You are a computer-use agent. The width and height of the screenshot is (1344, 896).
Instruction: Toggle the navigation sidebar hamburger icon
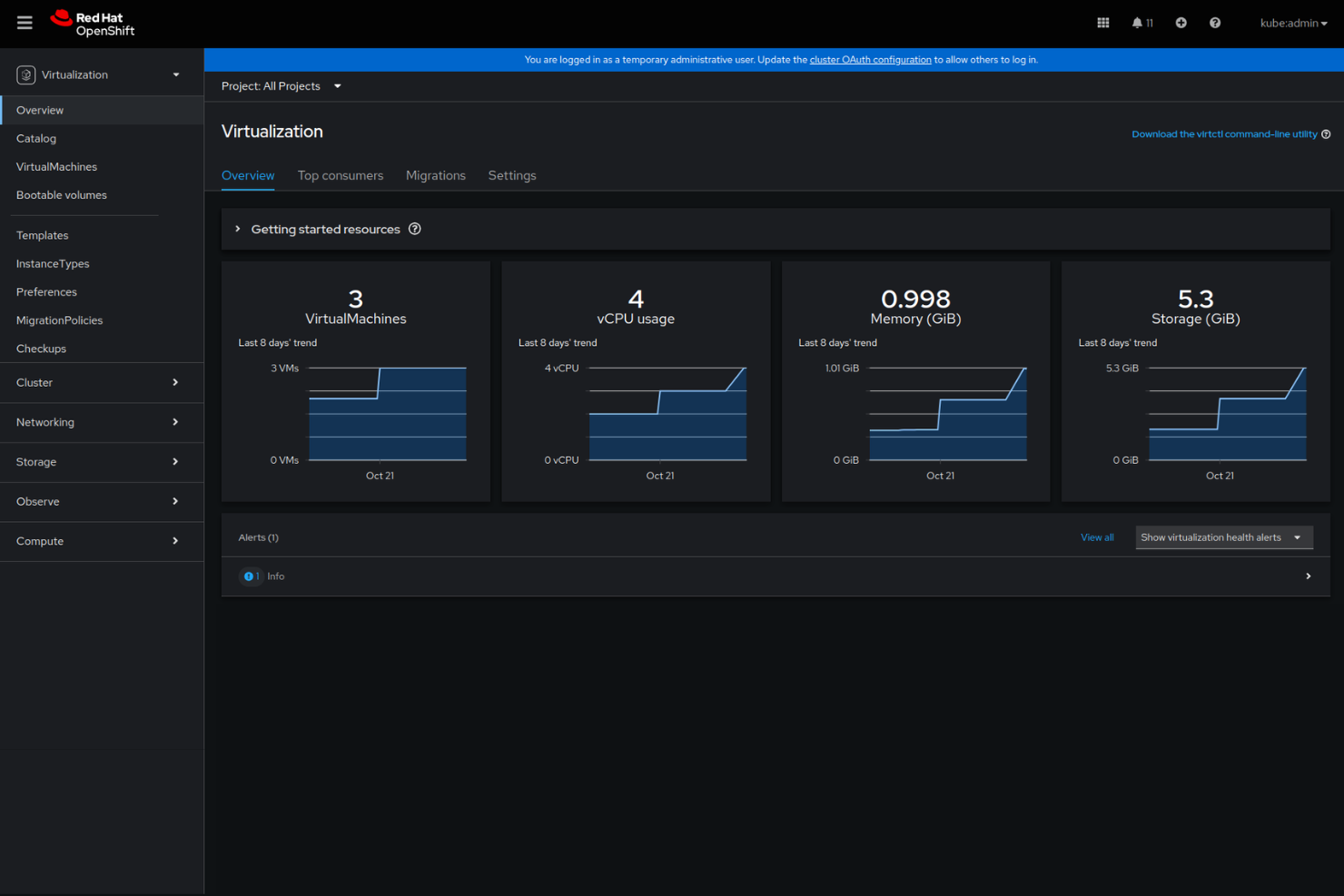25,23
